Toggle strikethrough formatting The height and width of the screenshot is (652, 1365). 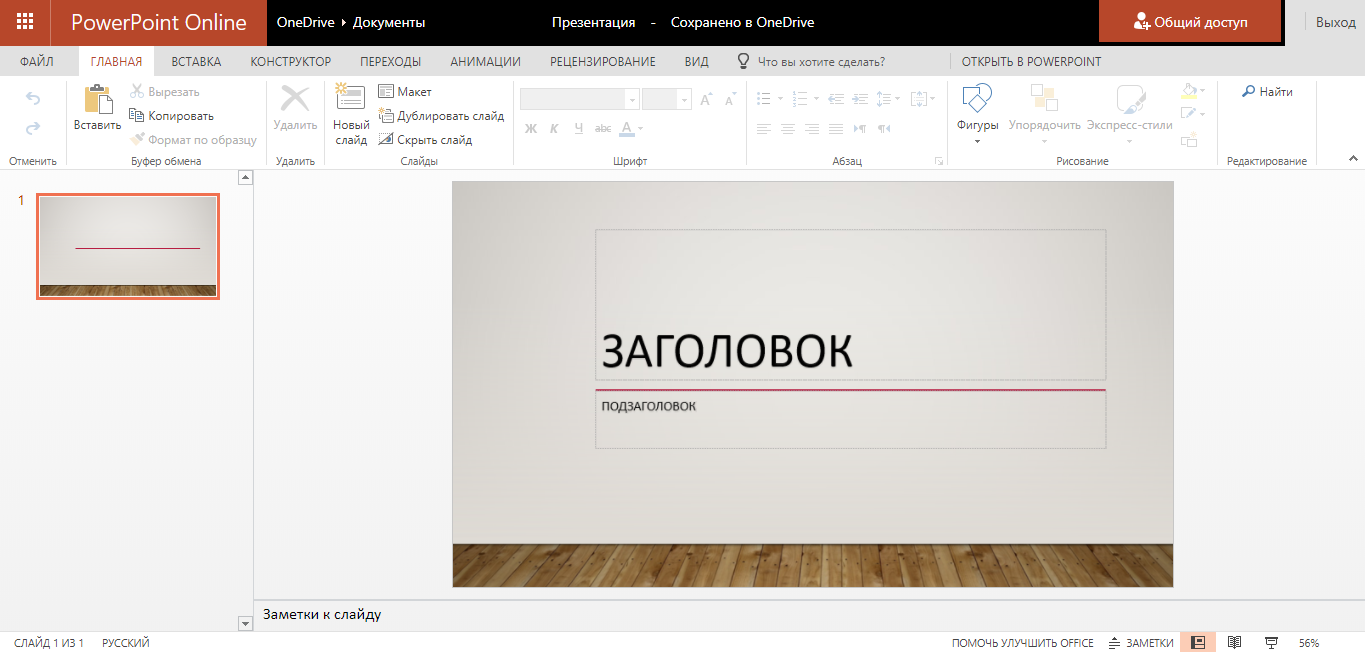pos(602,128)
